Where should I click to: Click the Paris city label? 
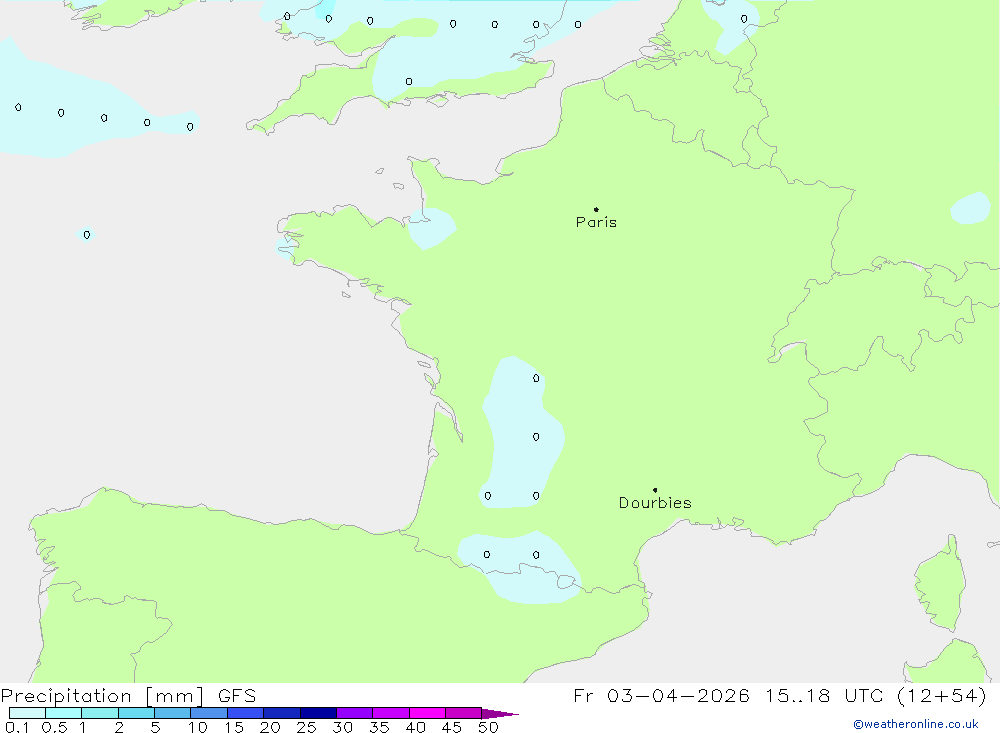tap(596, 223)
